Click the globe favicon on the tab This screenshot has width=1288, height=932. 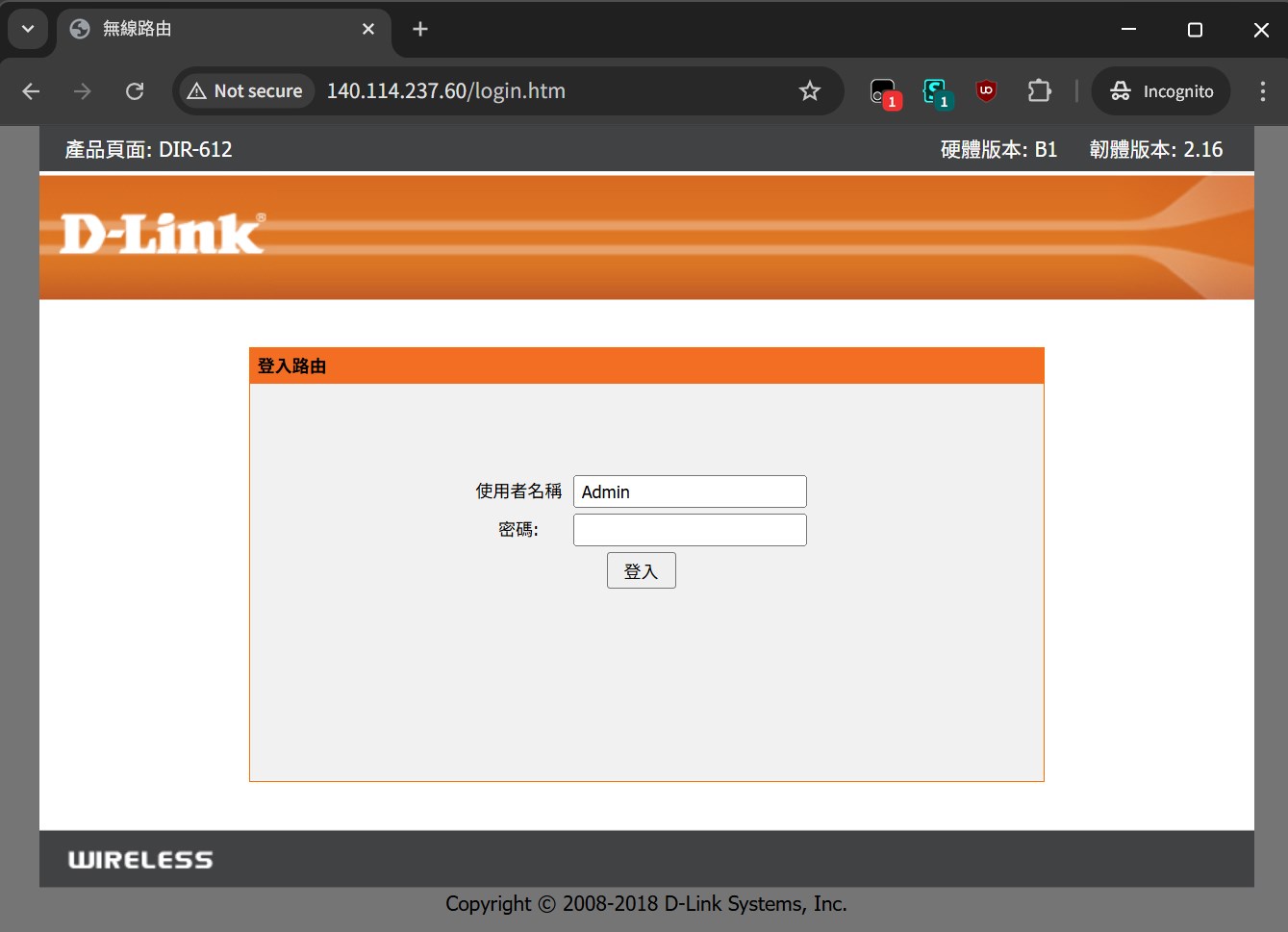pyautogui.click(x=81, y=29)
